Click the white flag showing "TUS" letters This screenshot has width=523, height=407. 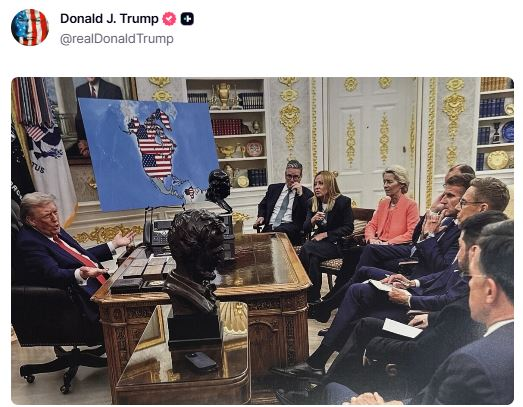(50, 170)
